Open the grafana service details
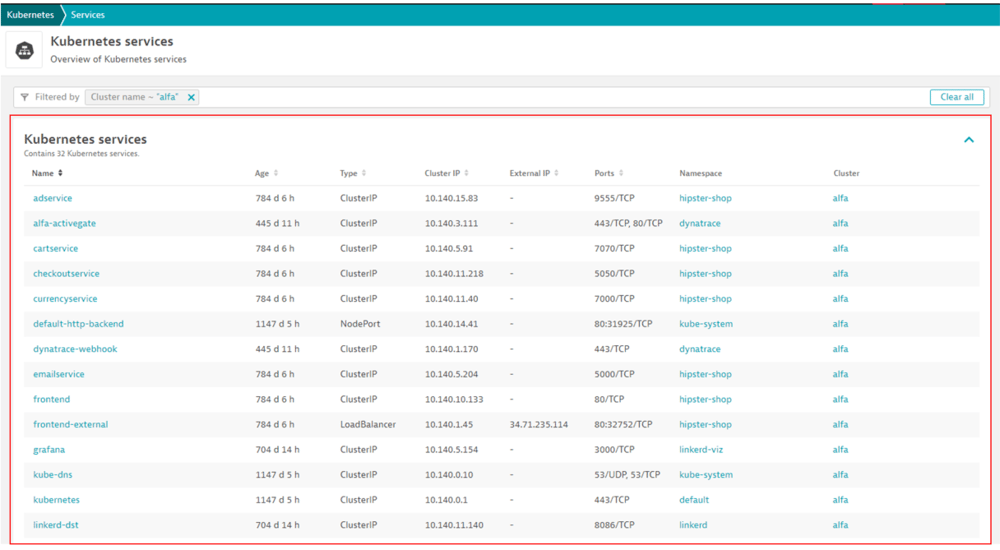Image resolution: width=1000 pixels, height=550 pixels. [49, 450]
